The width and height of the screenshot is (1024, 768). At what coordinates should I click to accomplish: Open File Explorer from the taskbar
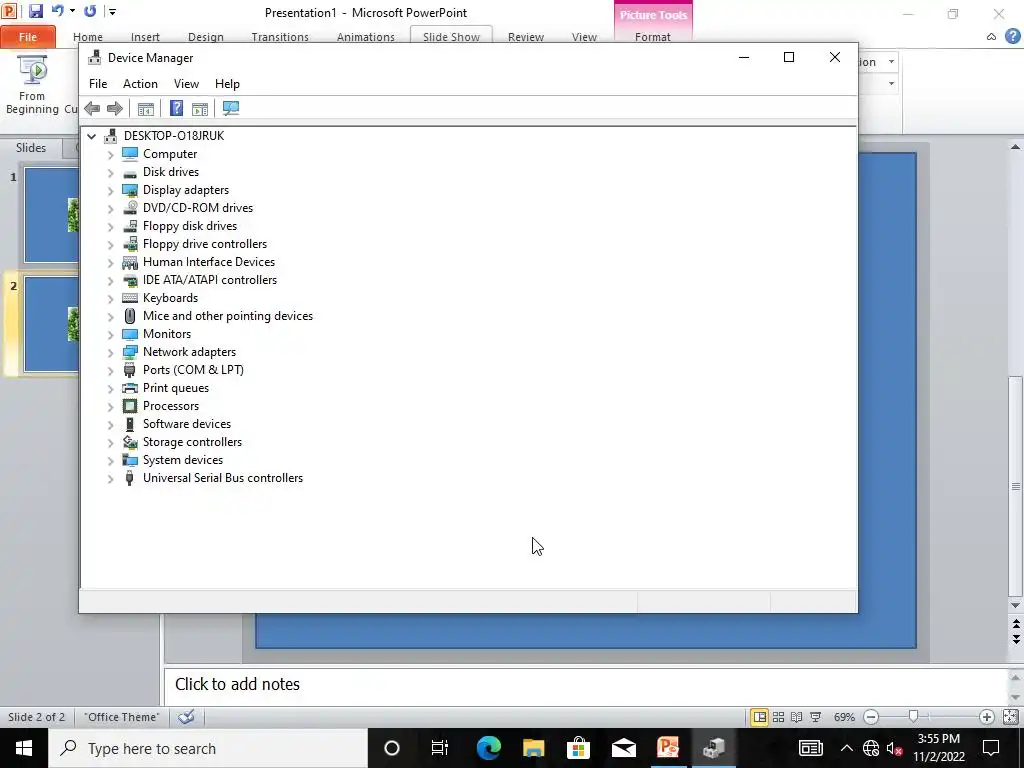pos(534,748)
